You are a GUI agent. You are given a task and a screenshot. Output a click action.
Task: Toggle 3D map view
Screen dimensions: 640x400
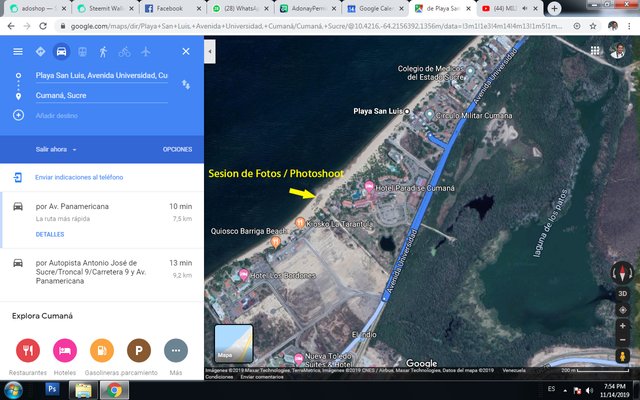coord(622,293)
